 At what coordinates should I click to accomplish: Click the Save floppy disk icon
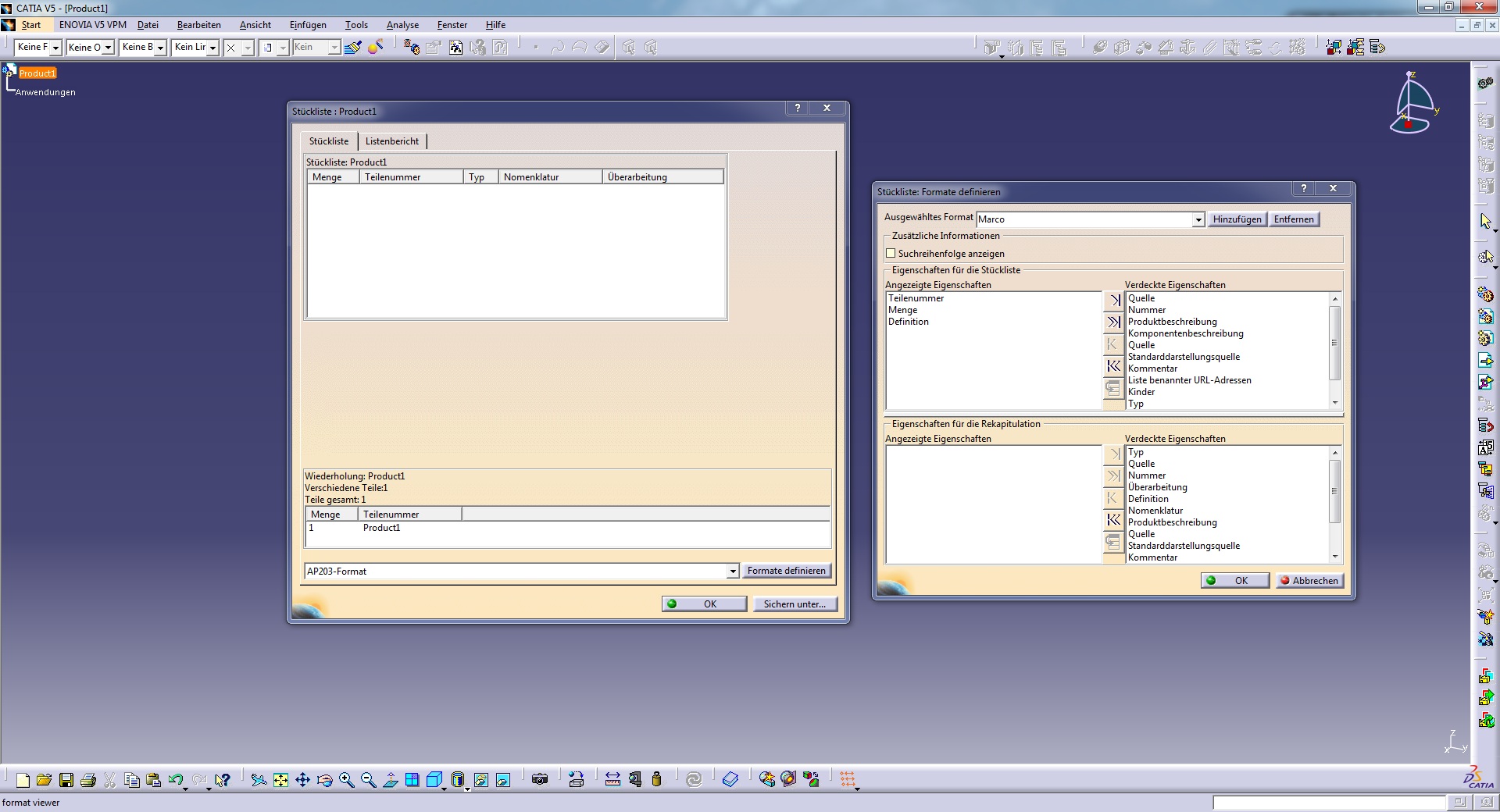click(x=66, y=779)
